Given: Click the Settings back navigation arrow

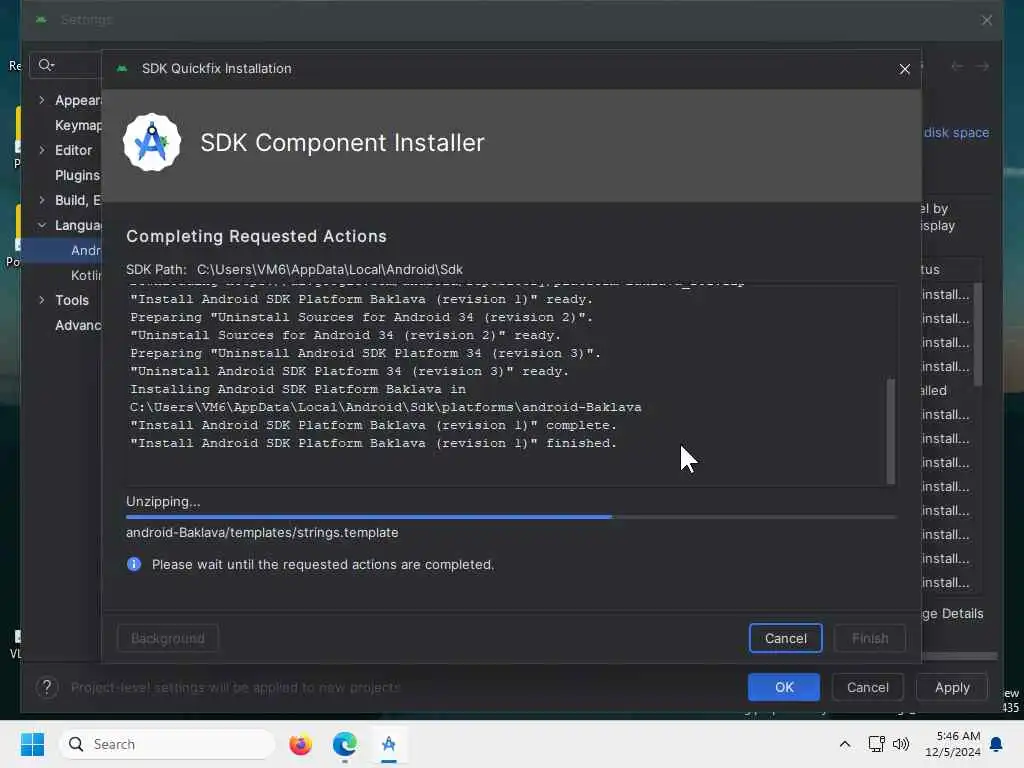Looking at the screenshot, I should click(x=957, y=66).
